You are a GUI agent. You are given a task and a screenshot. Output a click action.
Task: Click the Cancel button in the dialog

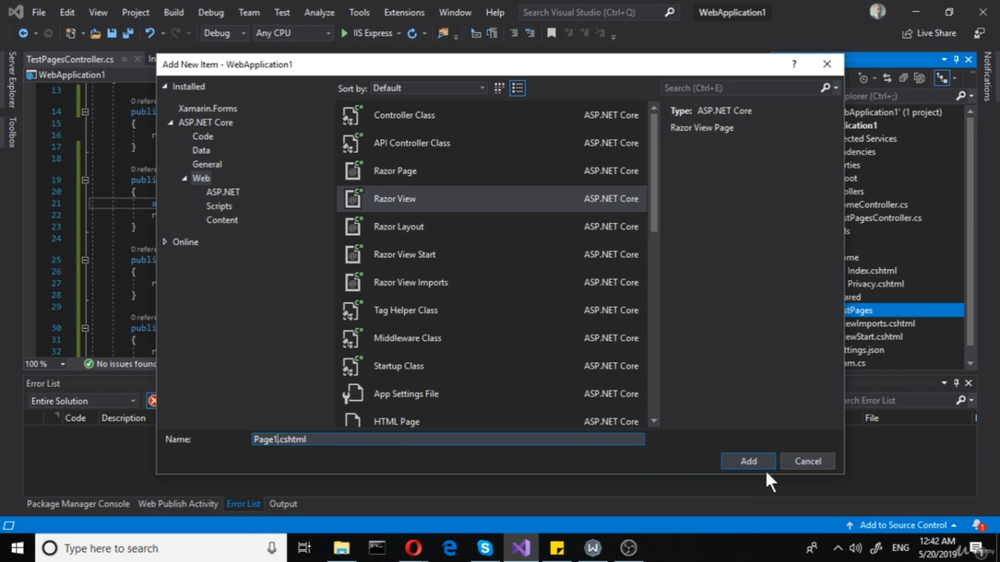click(807, 461)
